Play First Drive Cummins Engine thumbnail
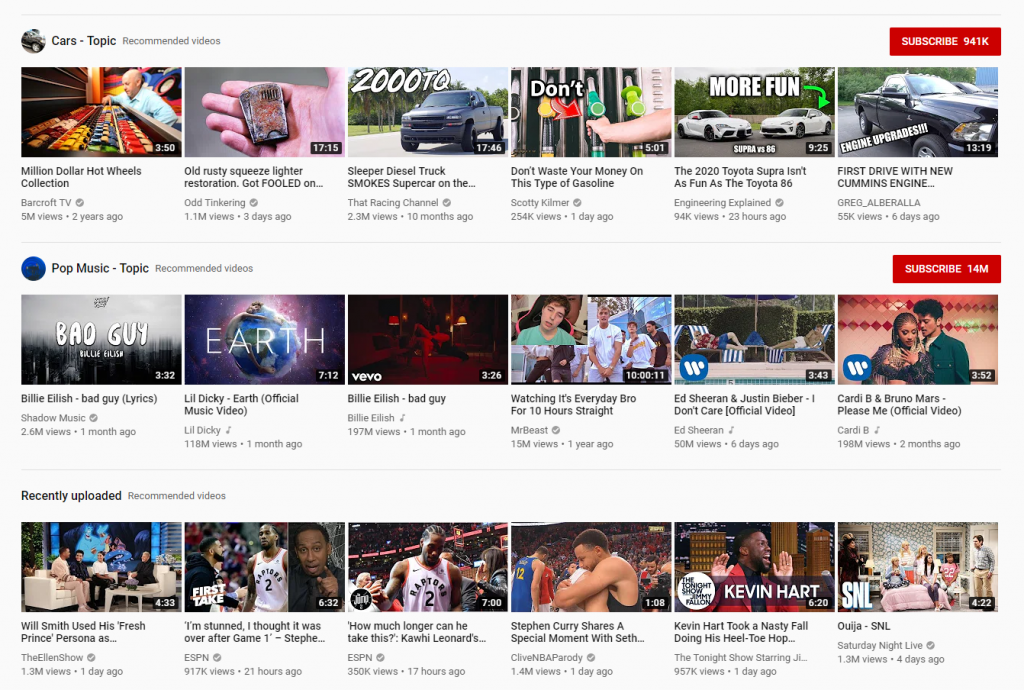This screenshot has height=690, width=1024. click(x=918, y=112)
